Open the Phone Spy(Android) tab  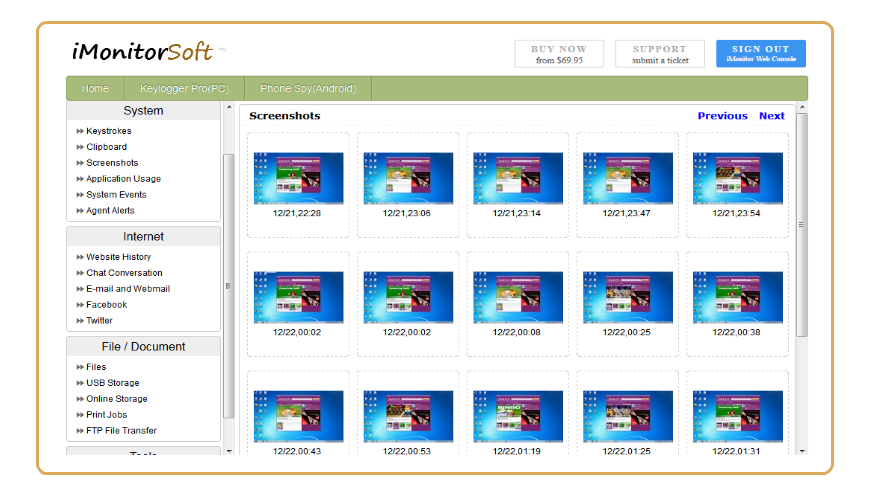308,88
